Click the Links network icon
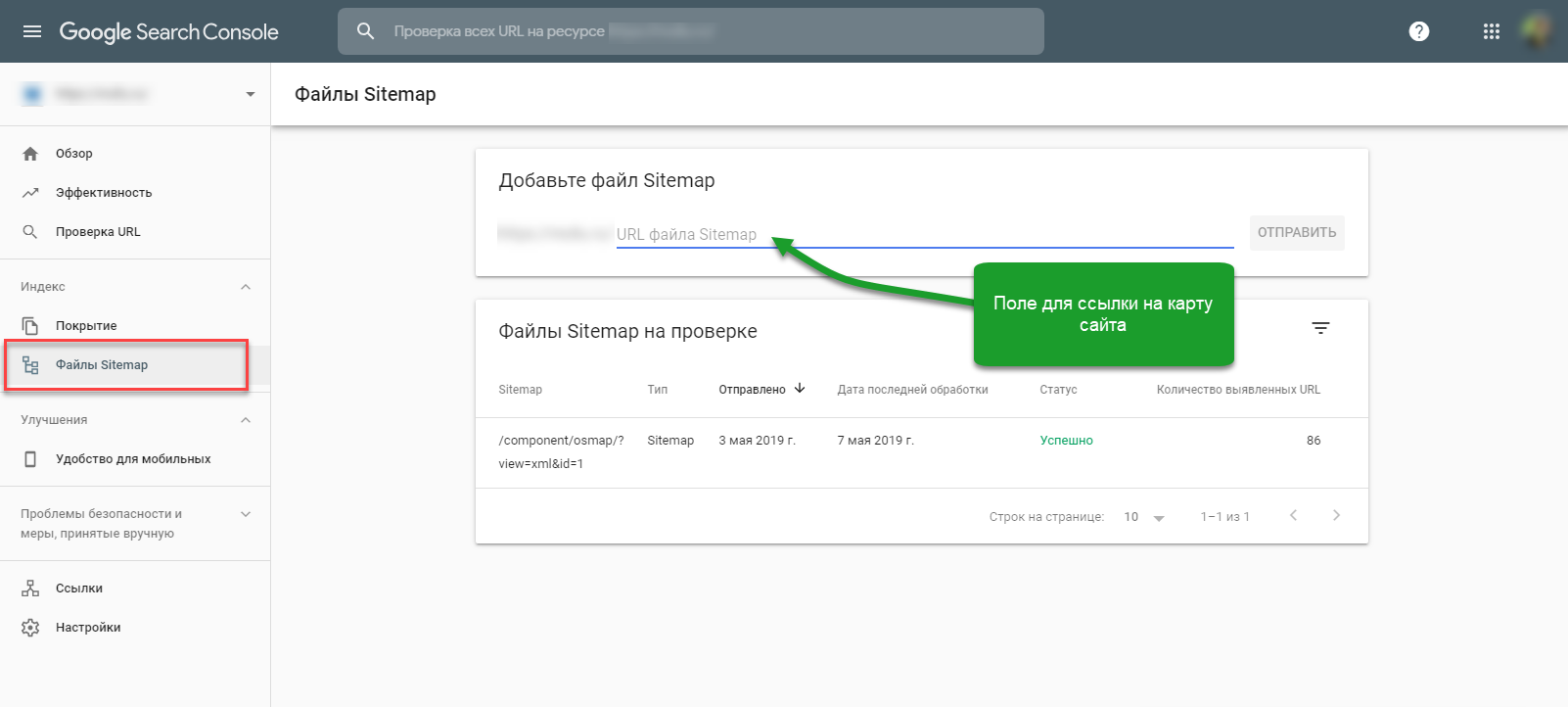Image resolution: width=1568 pixels, height=707 pixels. pos(30,589)
